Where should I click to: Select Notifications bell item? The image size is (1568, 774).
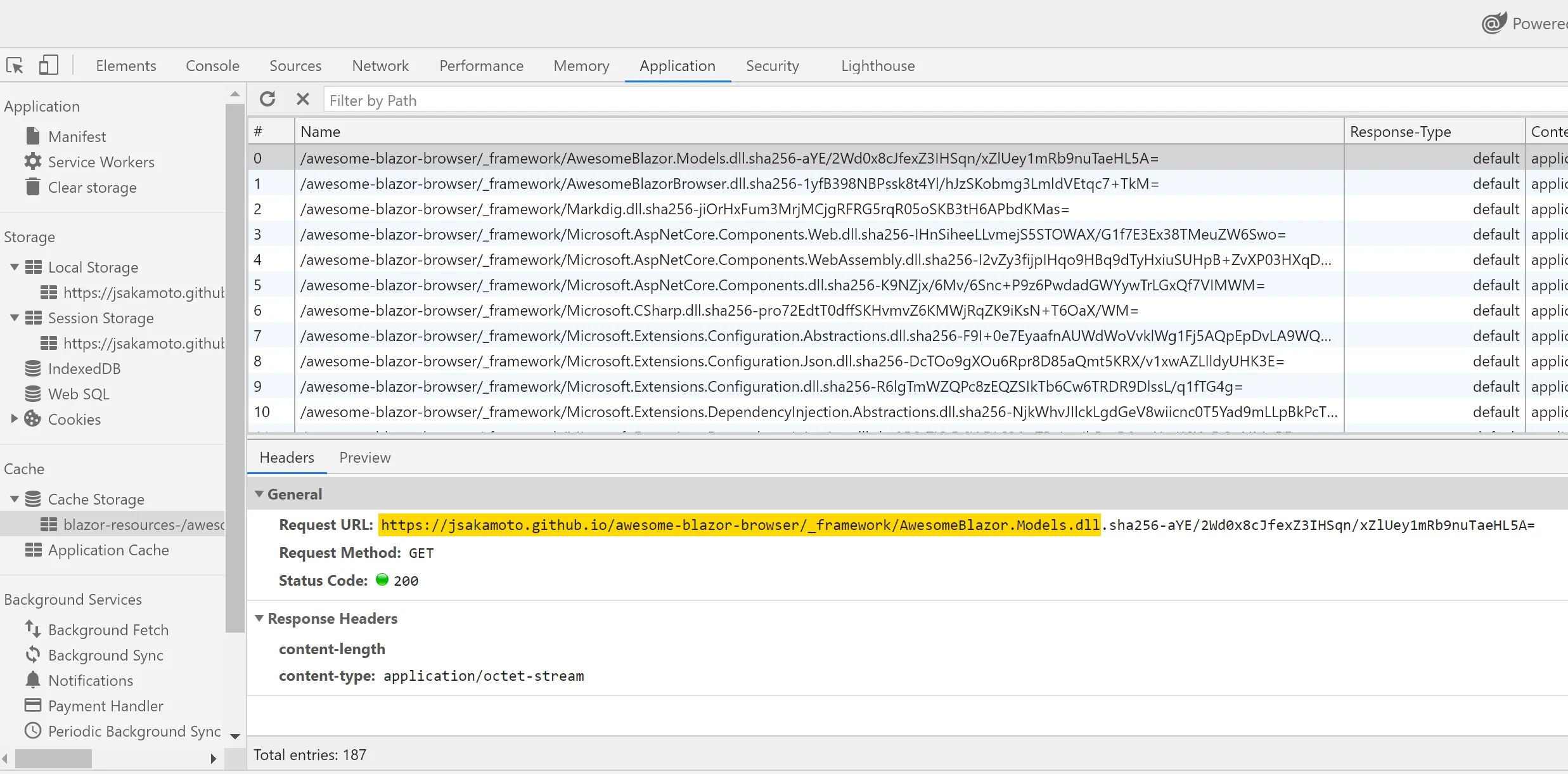pyautogui.click(x=90, y=680)
